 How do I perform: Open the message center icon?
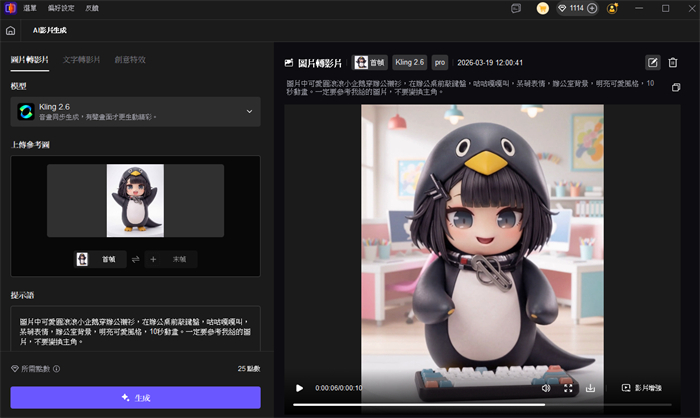516,8
